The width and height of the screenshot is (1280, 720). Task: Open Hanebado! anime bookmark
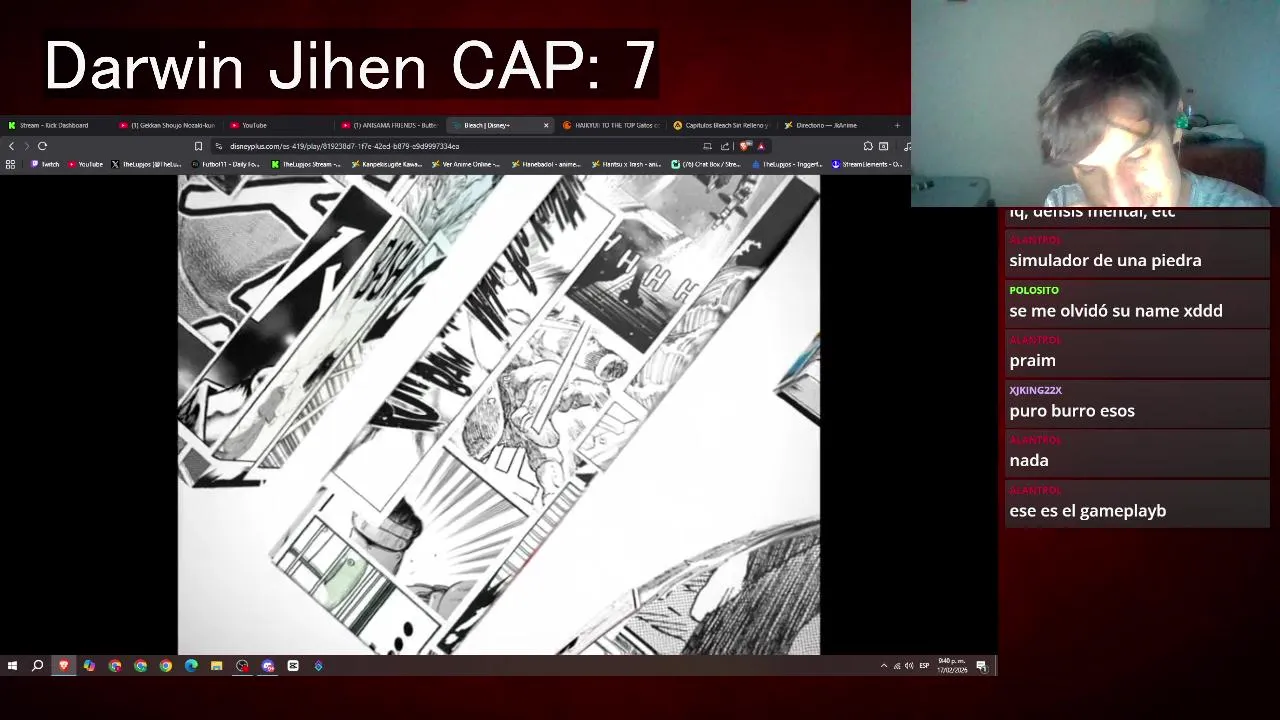tap(546, 164)
